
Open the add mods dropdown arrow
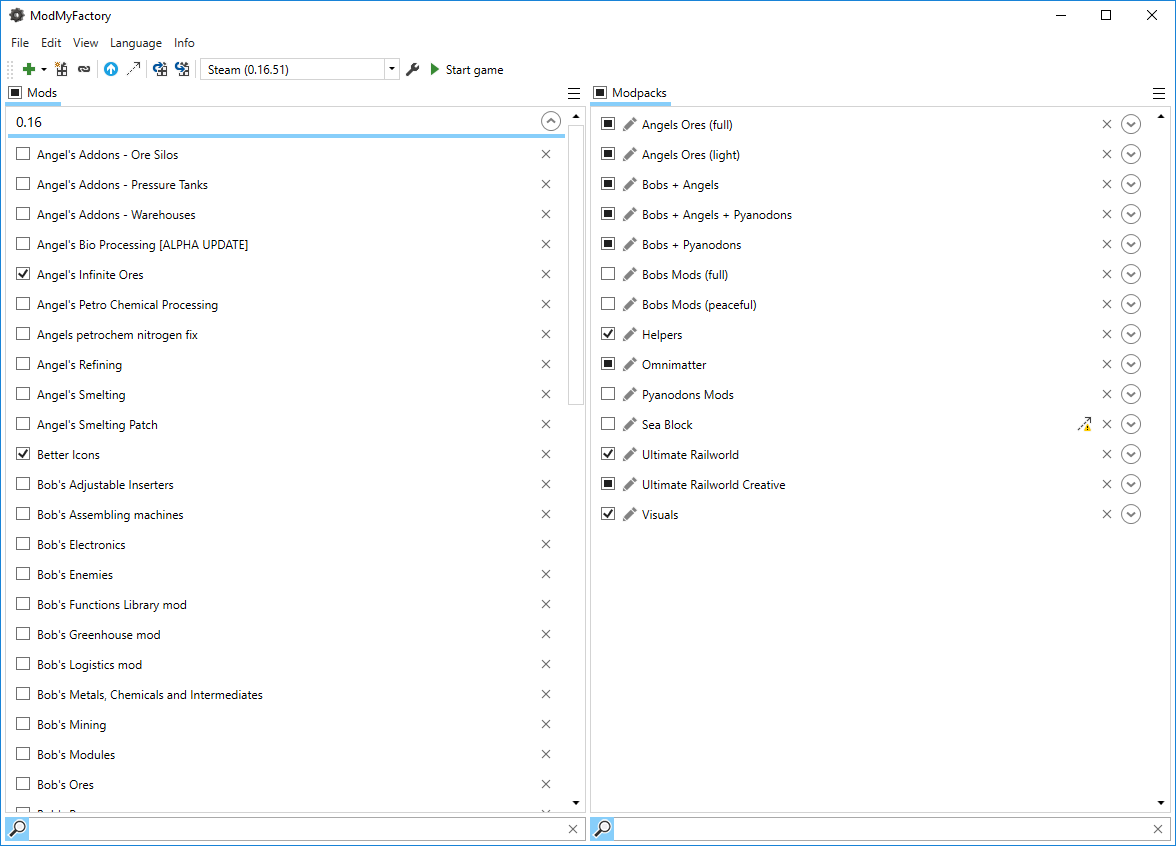[x=44, y=70]
